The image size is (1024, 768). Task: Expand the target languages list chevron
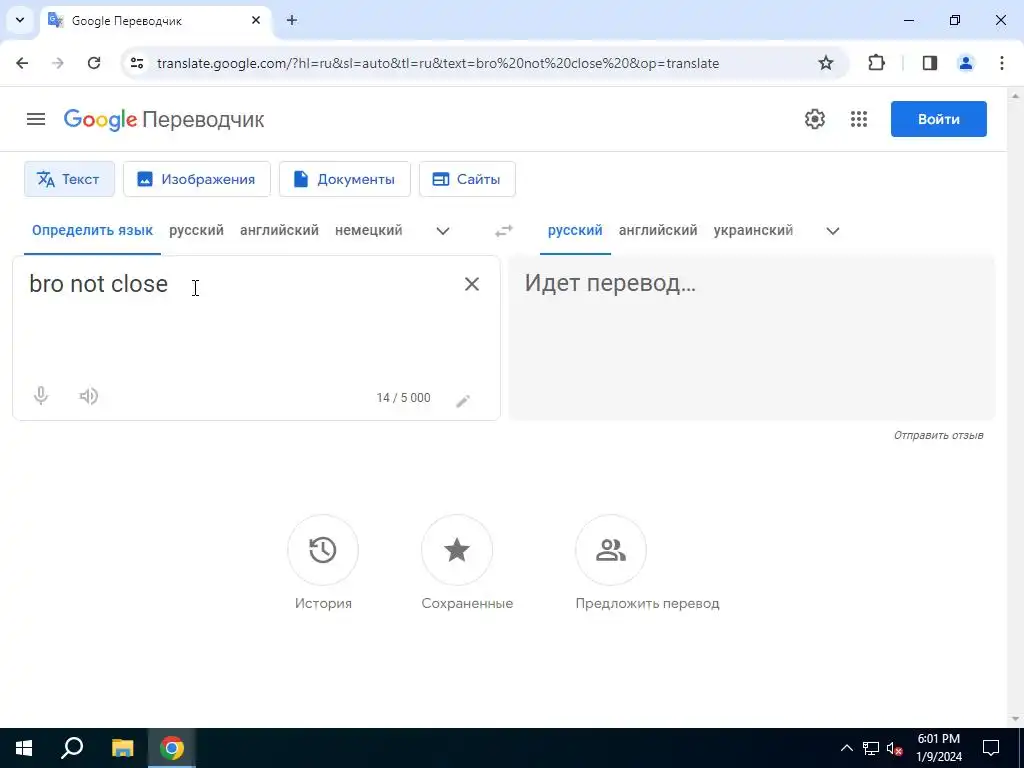[x=833, y=231]
